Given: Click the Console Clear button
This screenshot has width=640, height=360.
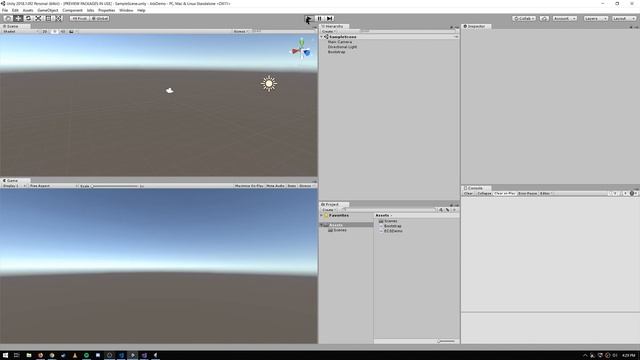Looking at the screenshot, I should pyautogui.click(x=469, y=193).
